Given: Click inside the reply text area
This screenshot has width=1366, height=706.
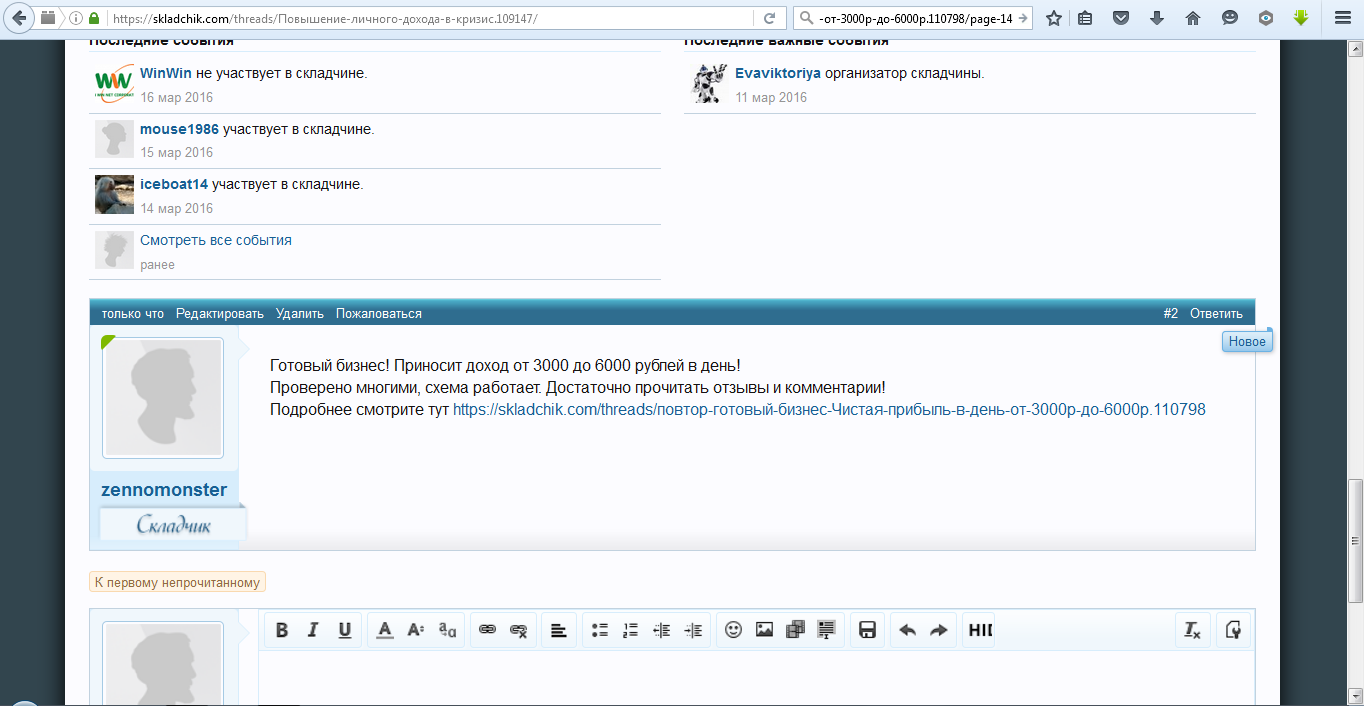Looking at the screenshot, I should click(756, 678).
